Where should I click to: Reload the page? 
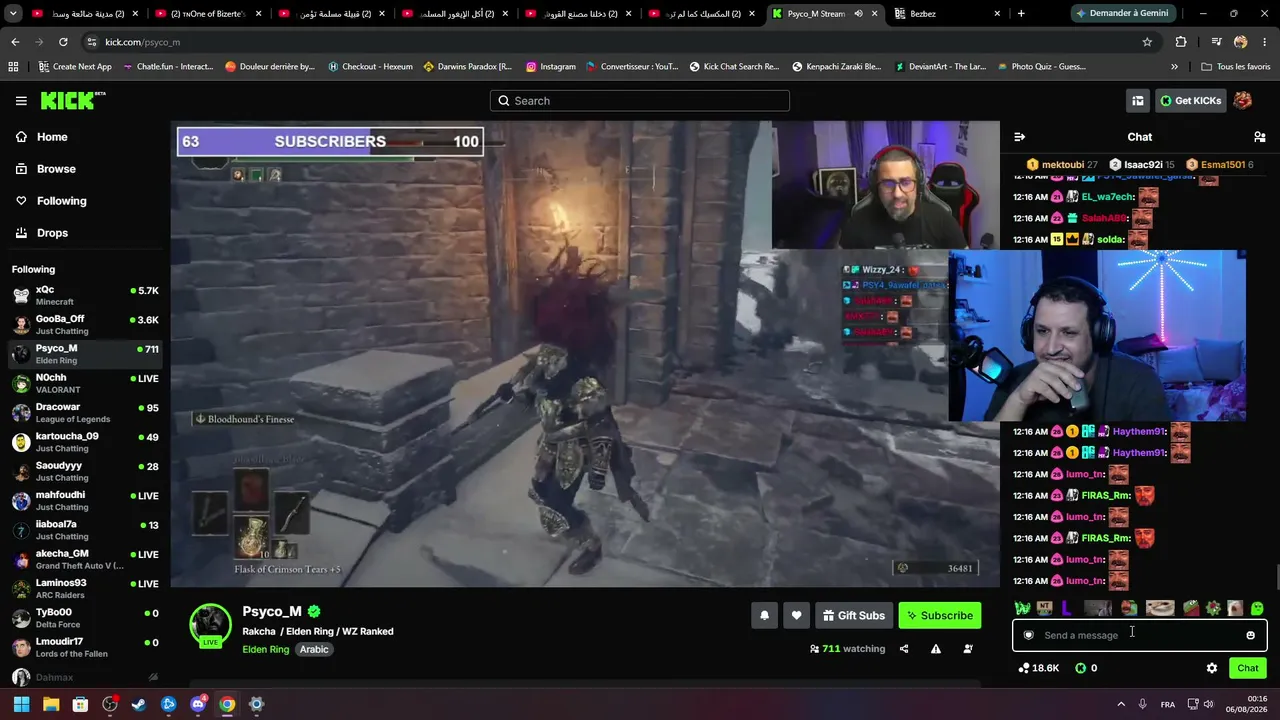pos(63,42)
